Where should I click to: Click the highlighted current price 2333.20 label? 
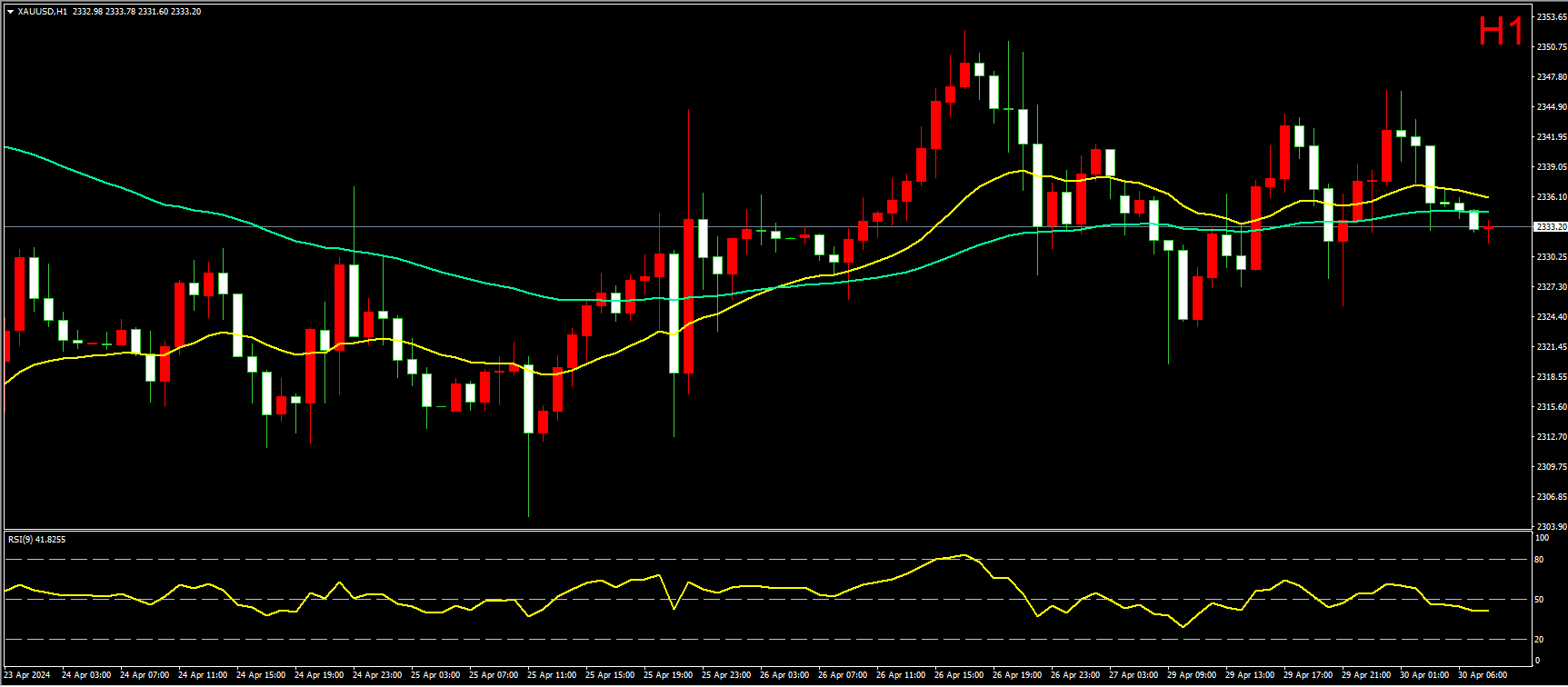1551,227
